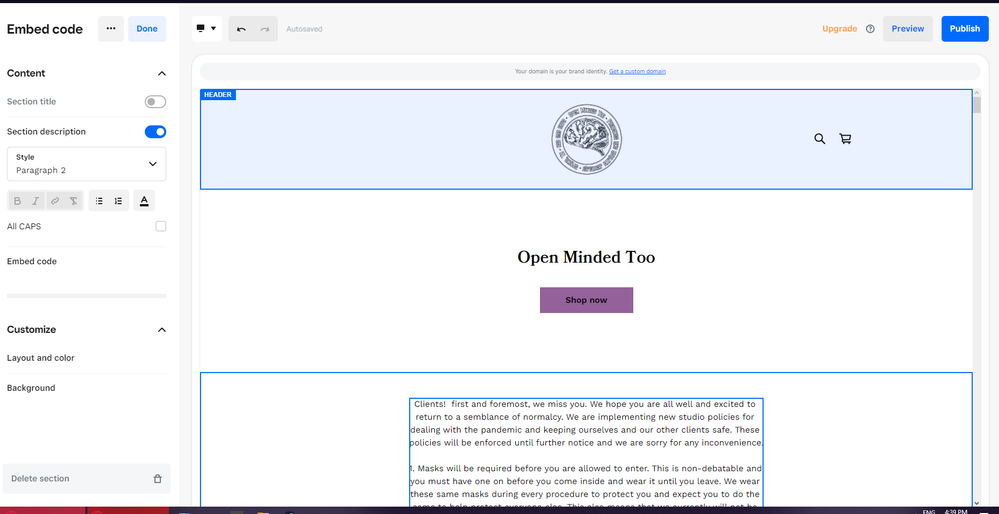The height and width of the screenshot is (514, 999).
Task: Click the undo arrow icon
Action: point(241,29)
